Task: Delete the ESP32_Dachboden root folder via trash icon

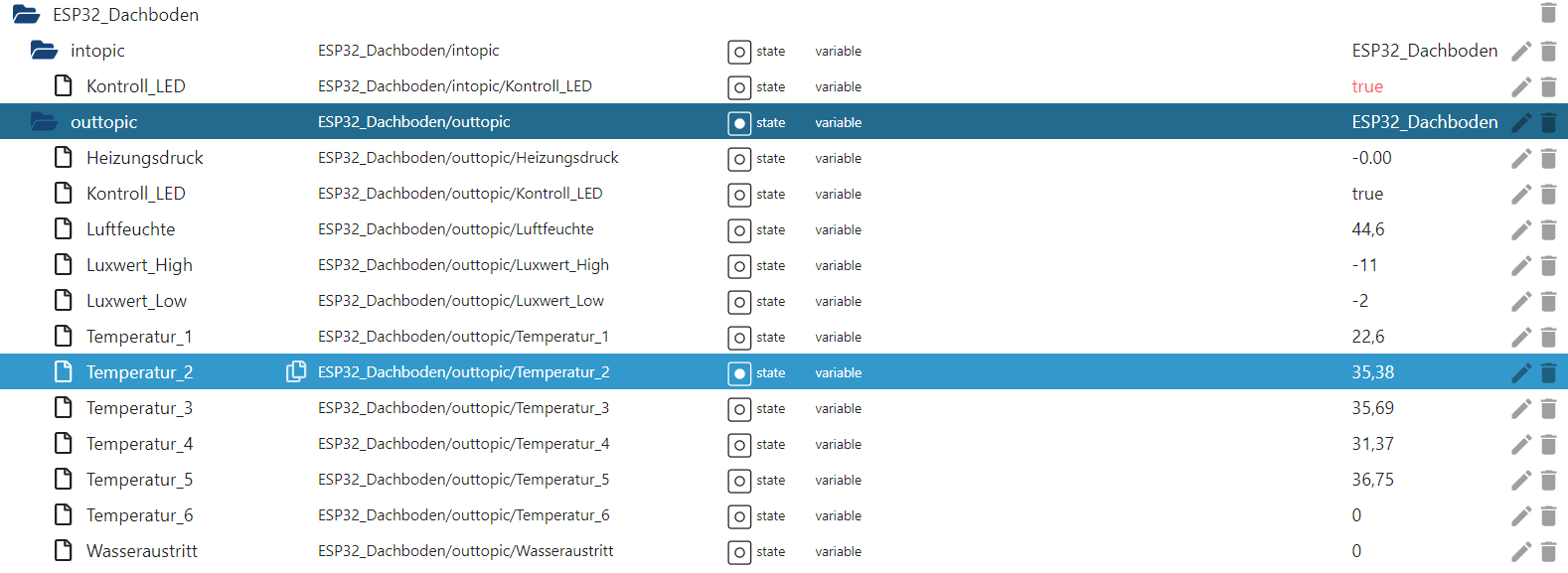Action: (x=1548, y=13)
